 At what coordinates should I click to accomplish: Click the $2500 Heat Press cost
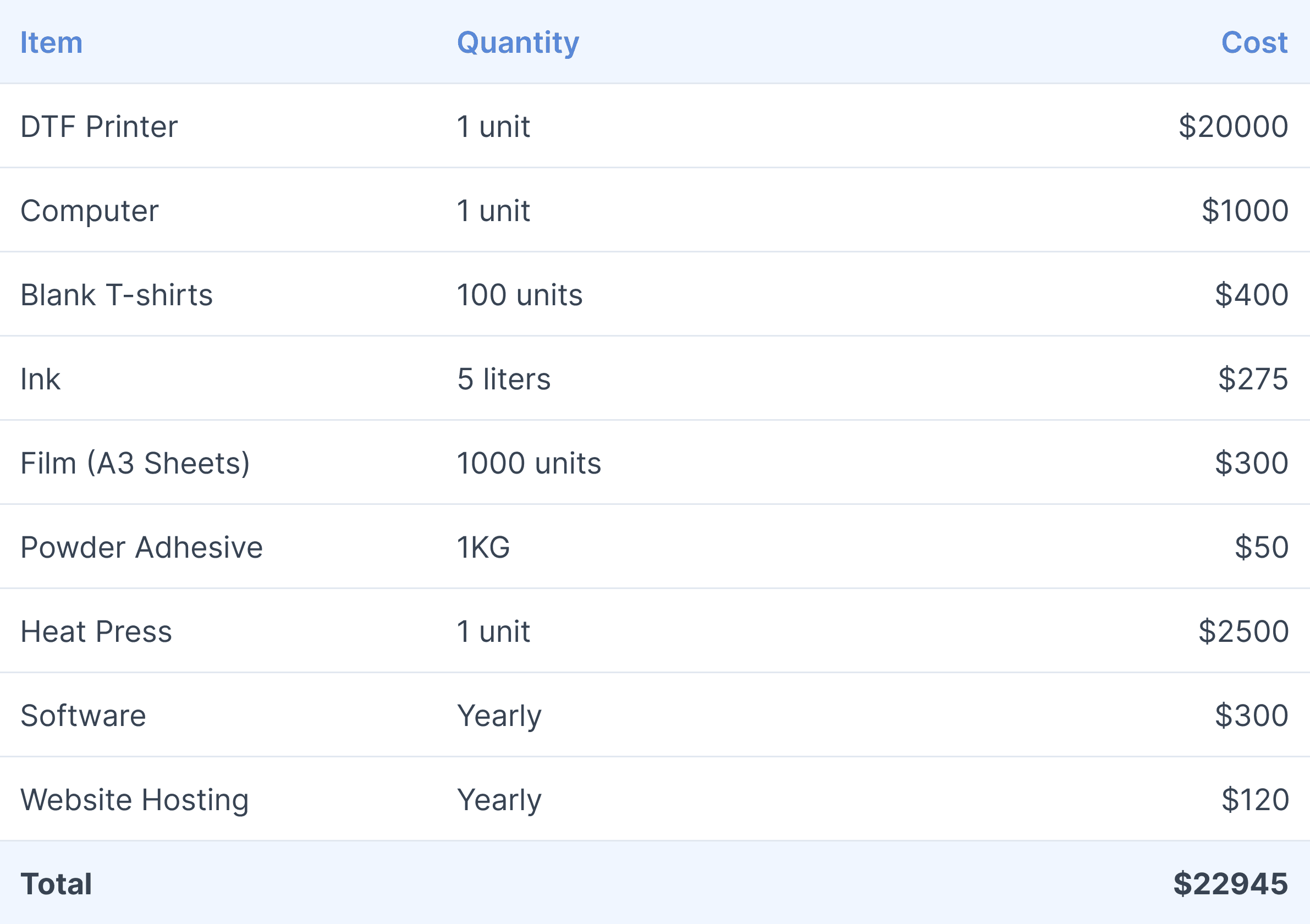[x=1243, y=631]
